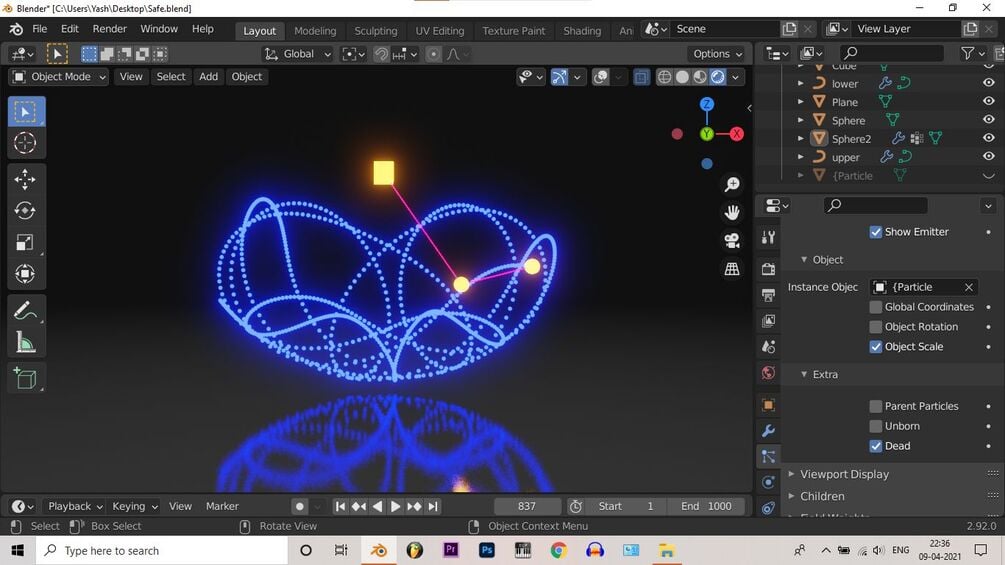Switch to the Shading workspace tab
Screen dimensions: 1005x565
(x=582, y=31)
